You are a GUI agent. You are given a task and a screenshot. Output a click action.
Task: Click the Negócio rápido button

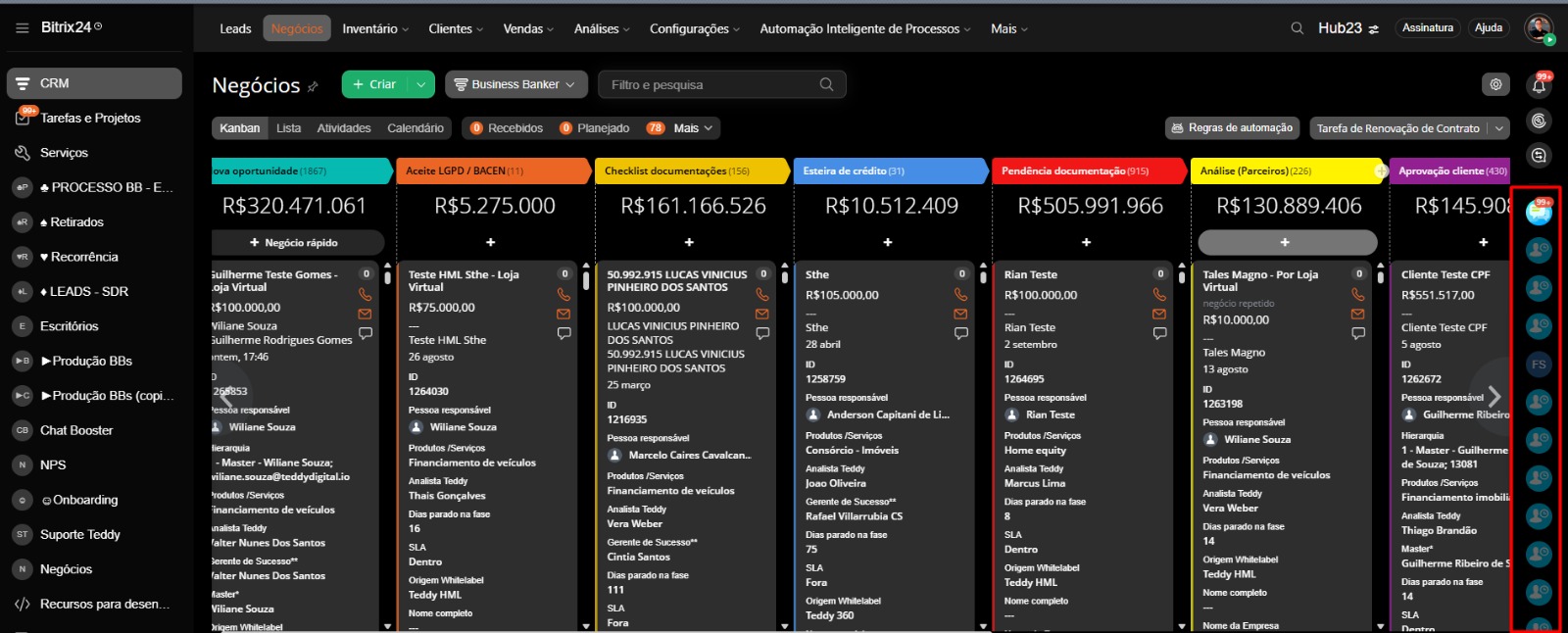tap(294, 242)
